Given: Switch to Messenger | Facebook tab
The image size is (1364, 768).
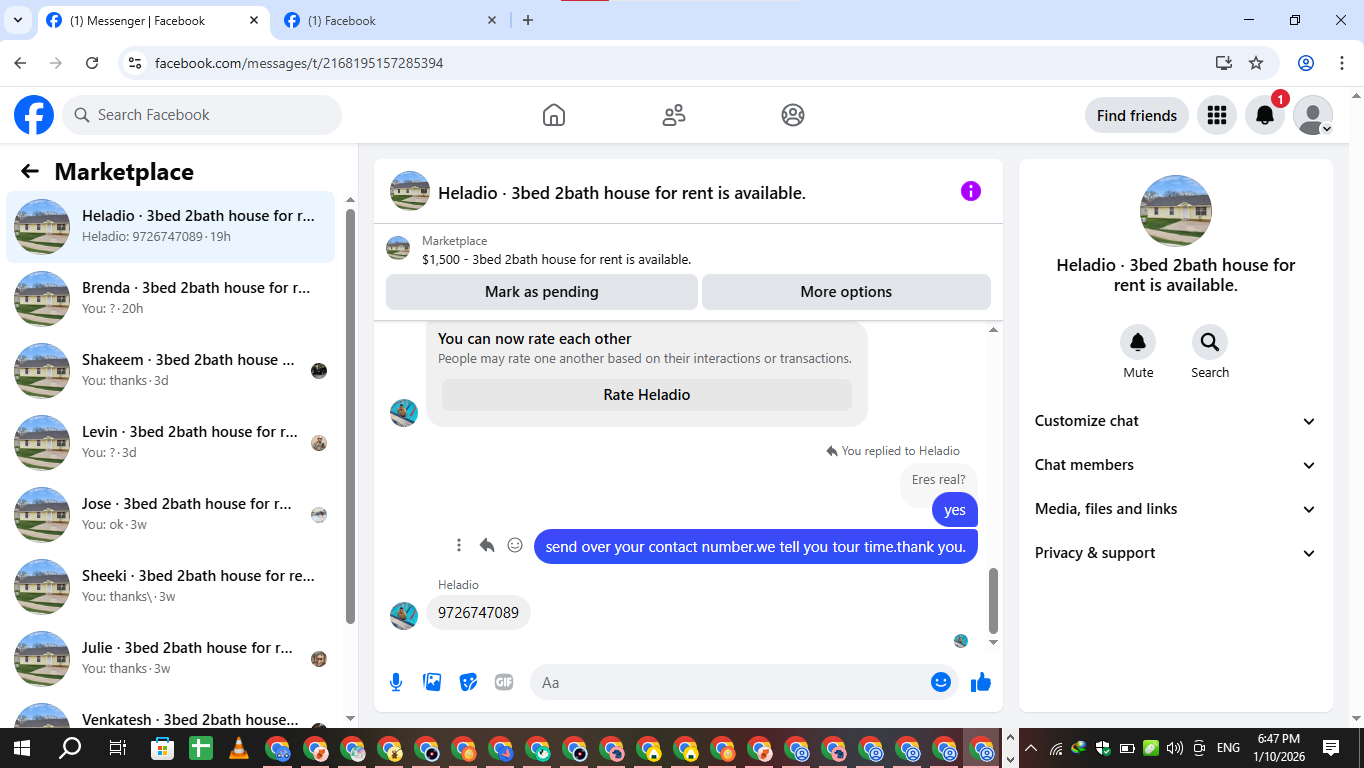Looking at the screenshot, I should 152,20.
